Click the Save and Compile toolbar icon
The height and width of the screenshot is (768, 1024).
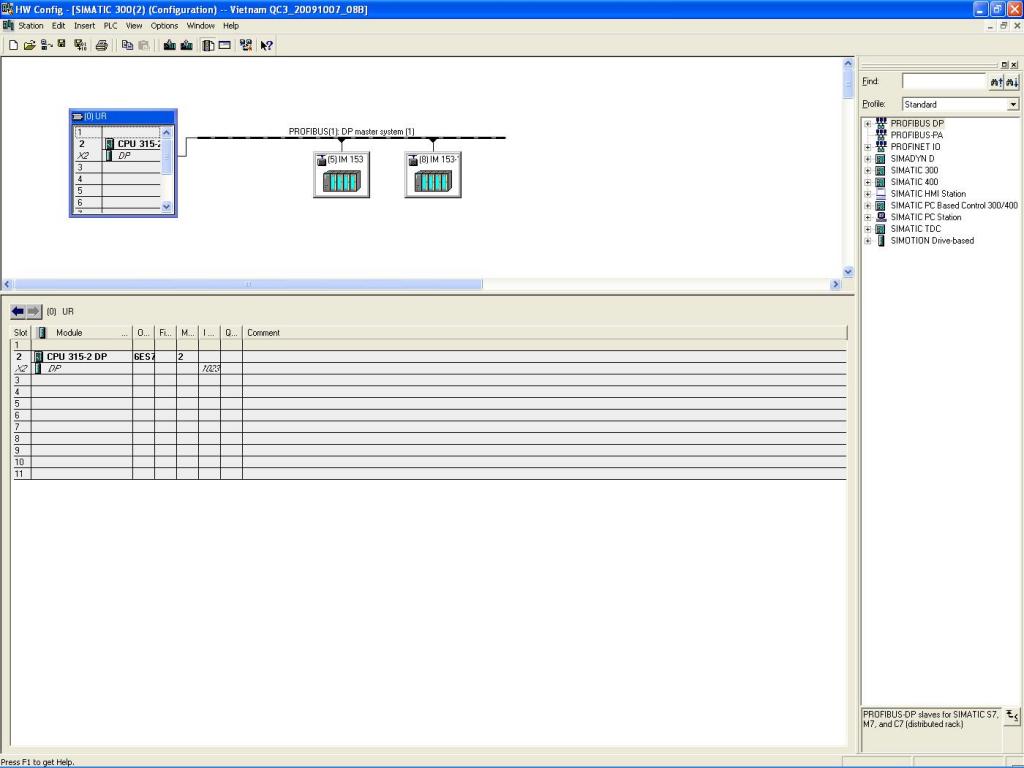click(80, 45)
